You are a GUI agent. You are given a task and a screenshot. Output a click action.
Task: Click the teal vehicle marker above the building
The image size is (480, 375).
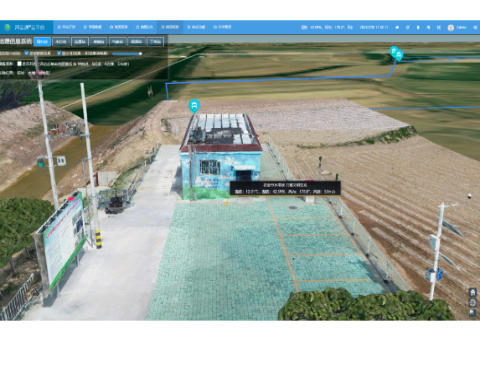click(194, 106)
